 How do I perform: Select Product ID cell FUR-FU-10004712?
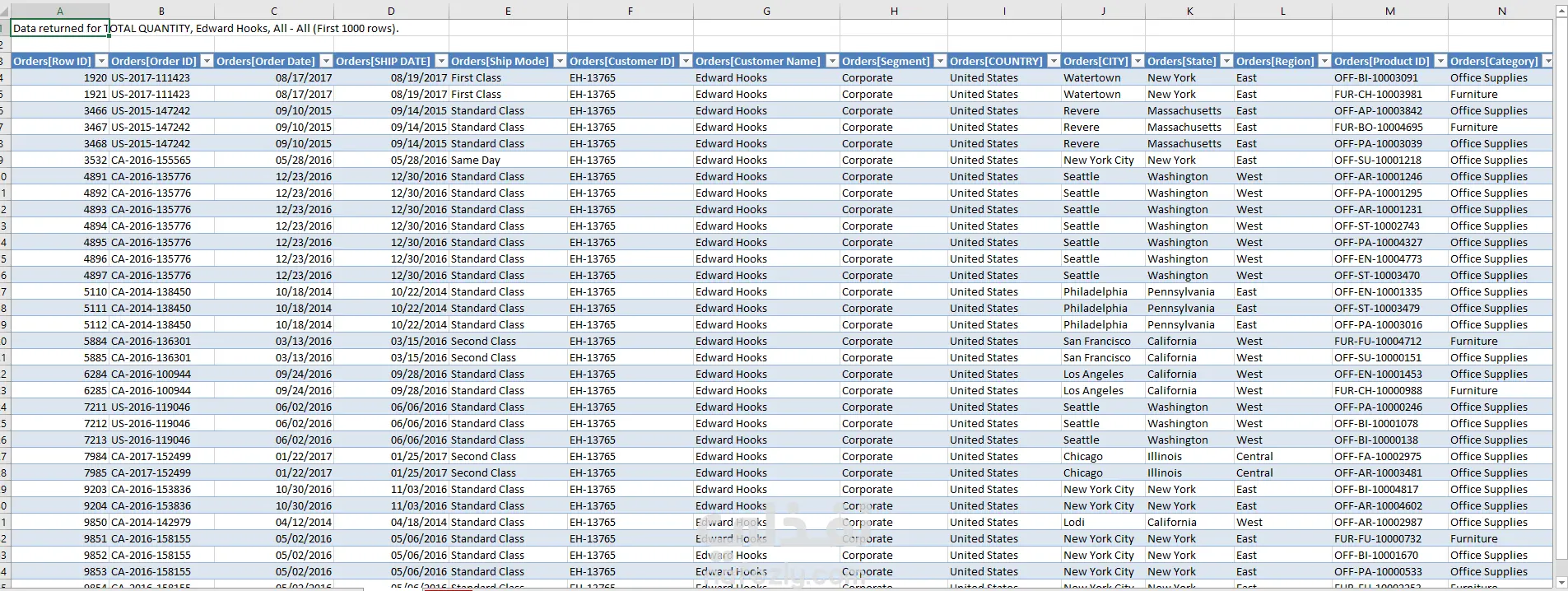[x=1390, y=341]
